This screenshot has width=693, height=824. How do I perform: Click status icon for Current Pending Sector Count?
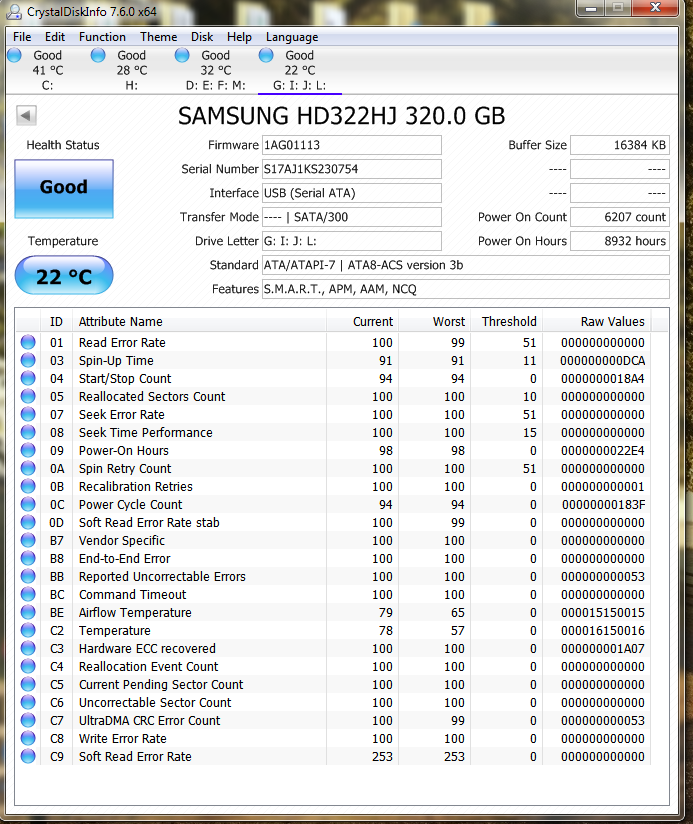(x=28, y=684)
